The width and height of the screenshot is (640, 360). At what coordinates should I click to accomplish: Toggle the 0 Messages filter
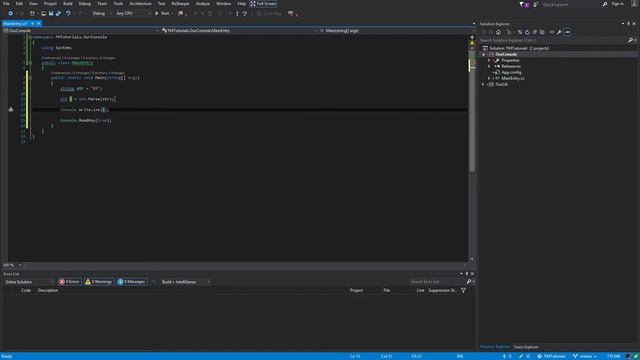(x=132, y=282)
